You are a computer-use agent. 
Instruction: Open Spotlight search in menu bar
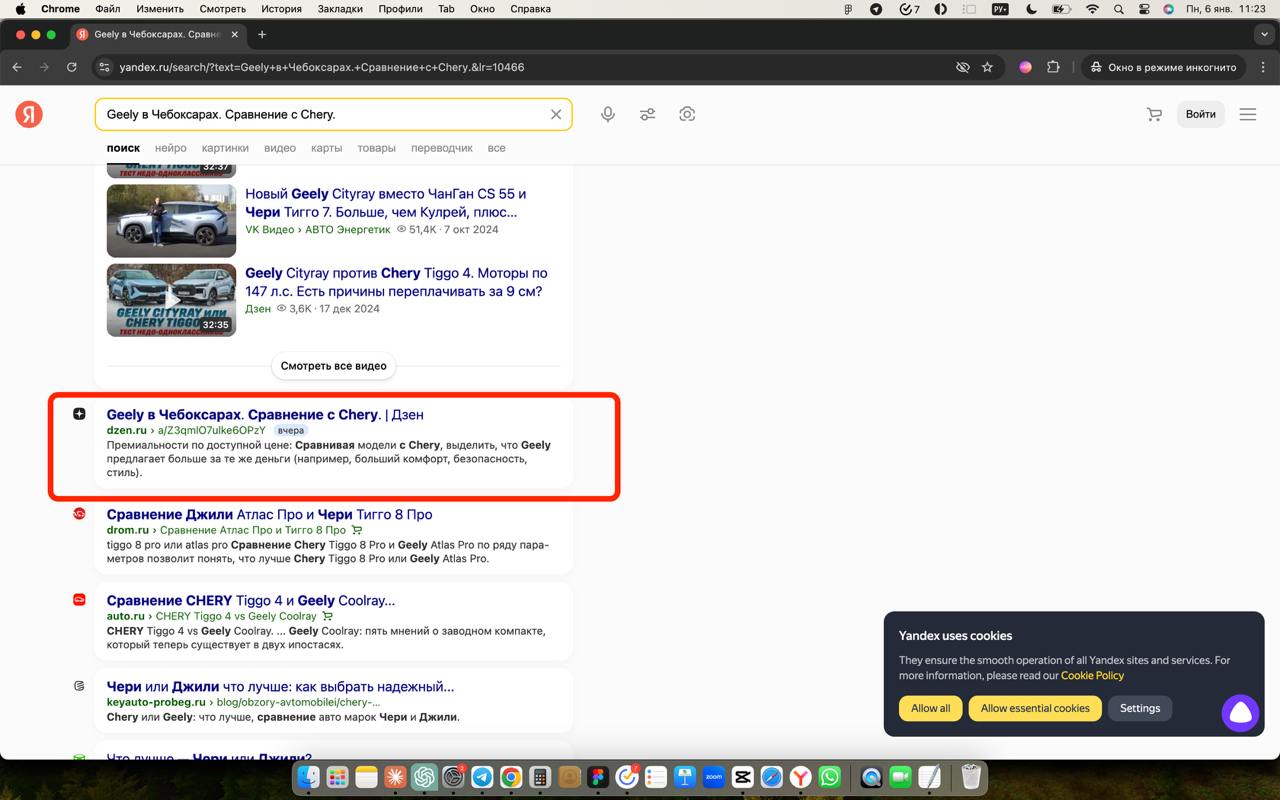point(1119,9)
